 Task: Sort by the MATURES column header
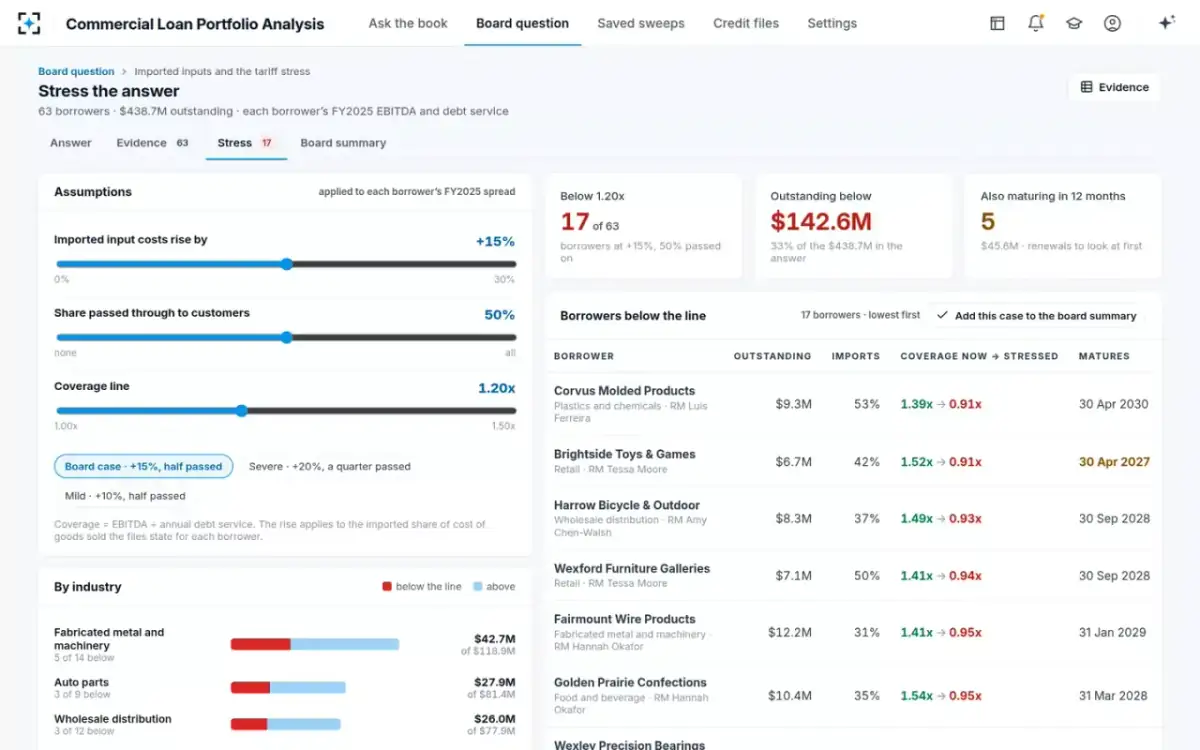tap(1104, 356)
